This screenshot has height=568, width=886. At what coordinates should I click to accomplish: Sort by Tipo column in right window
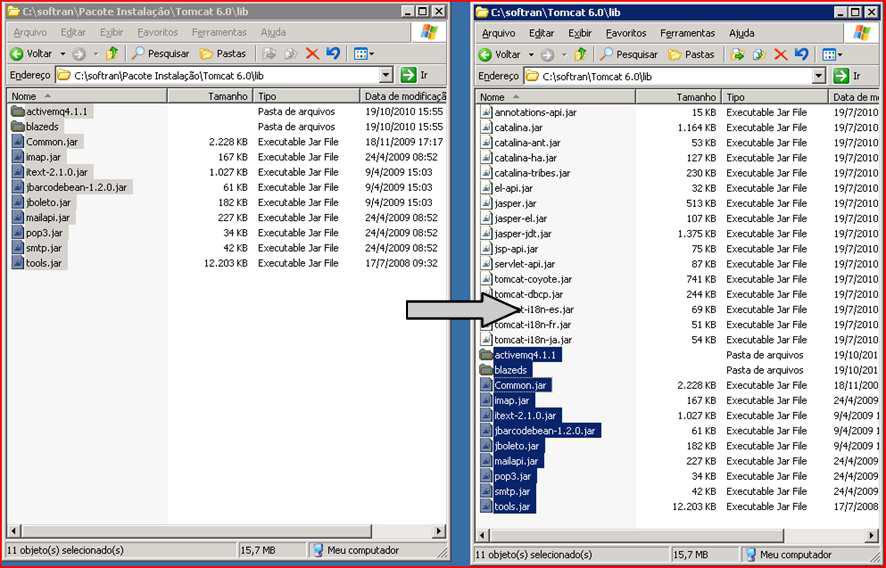[774, 97]
